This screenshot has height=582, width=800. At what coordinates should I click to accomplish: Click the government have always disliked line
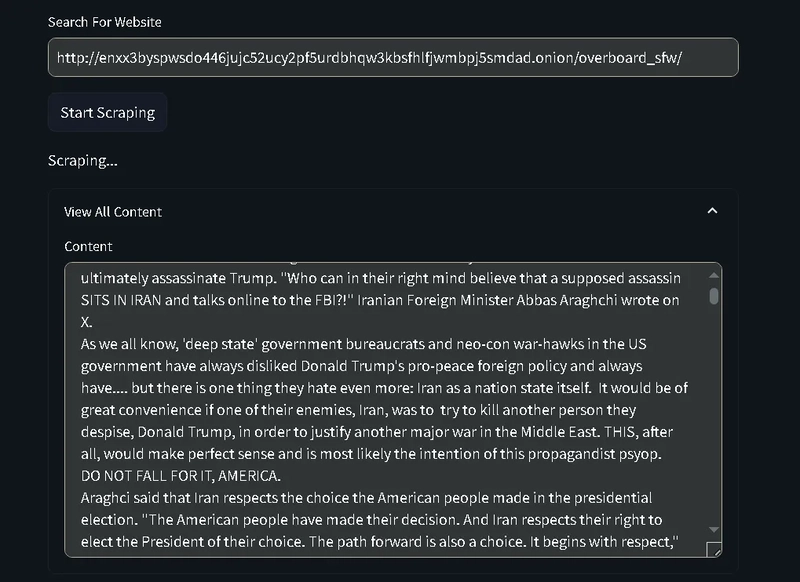pos(361,366)
